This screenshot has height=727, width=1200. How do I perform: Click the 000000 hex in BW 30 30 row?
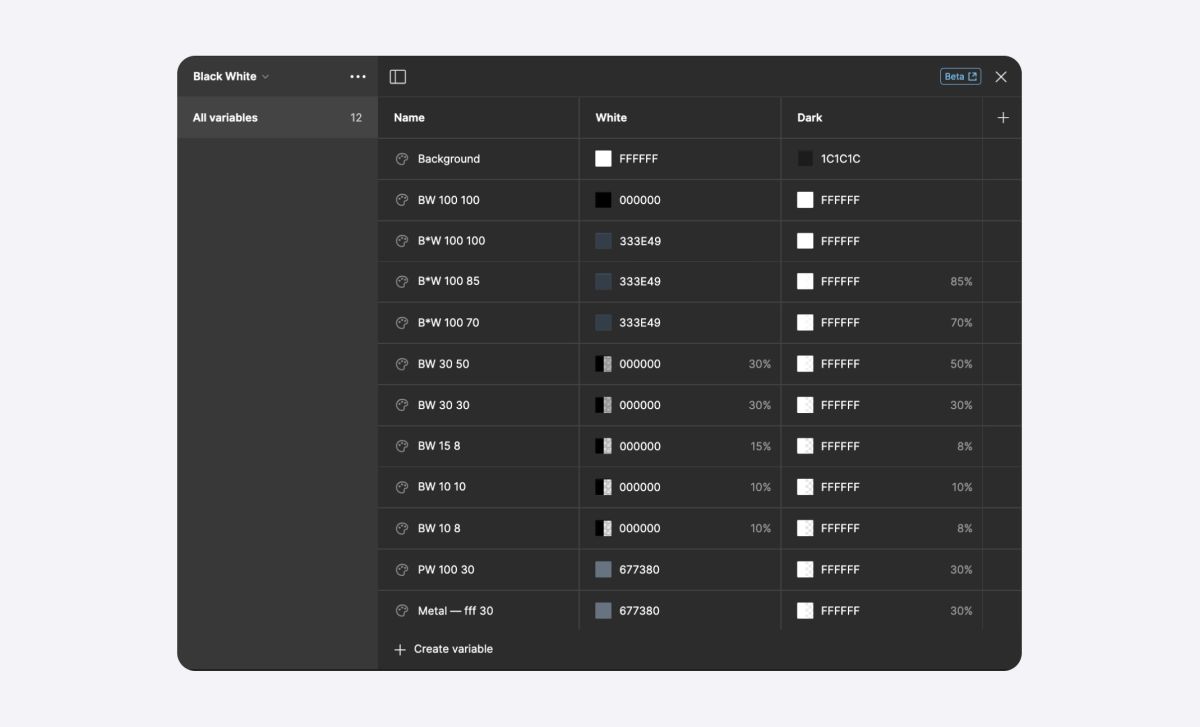(x=640, y=405)
